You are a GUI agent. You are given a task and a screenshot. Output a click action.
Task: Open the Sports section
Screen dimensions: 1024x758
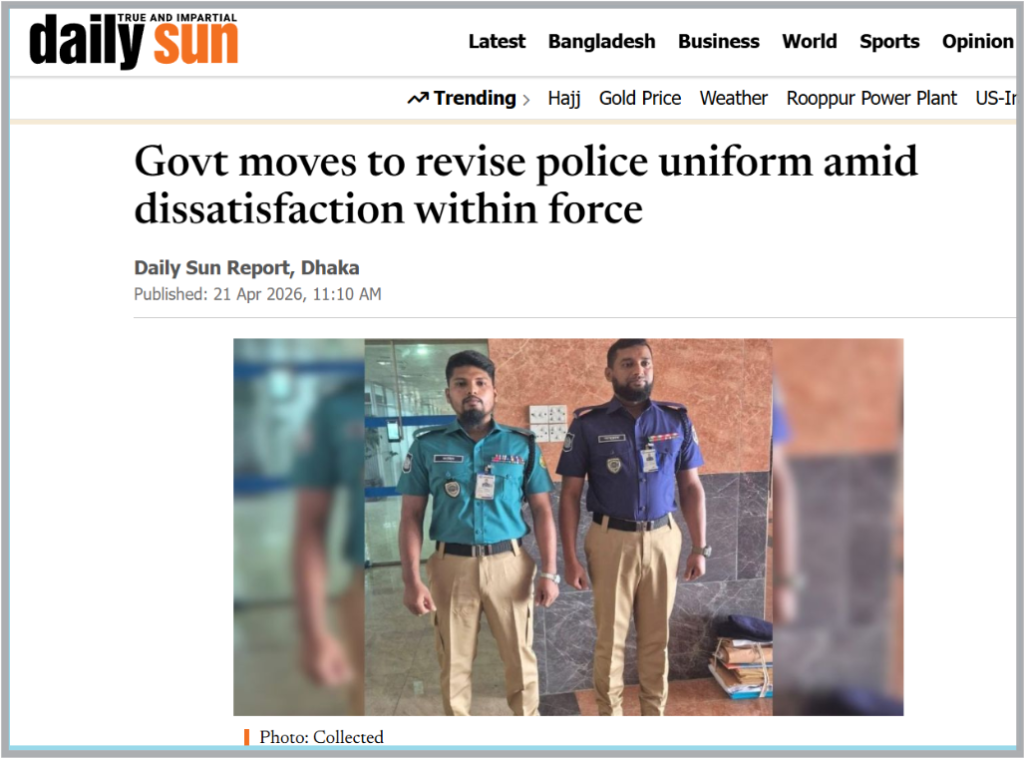coord(889,42)
